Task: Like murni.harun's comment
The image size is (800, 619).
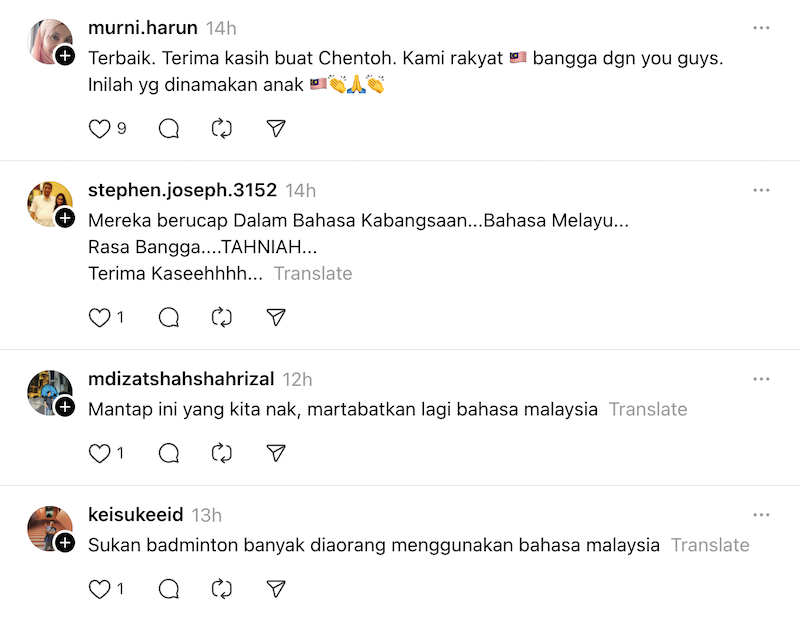Action: point(100,128)
